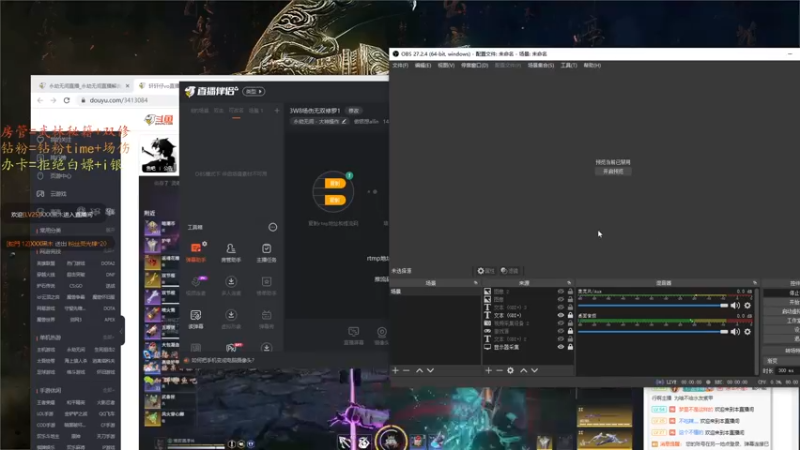Open OBS 停靠窗口(D) menu

474,65
